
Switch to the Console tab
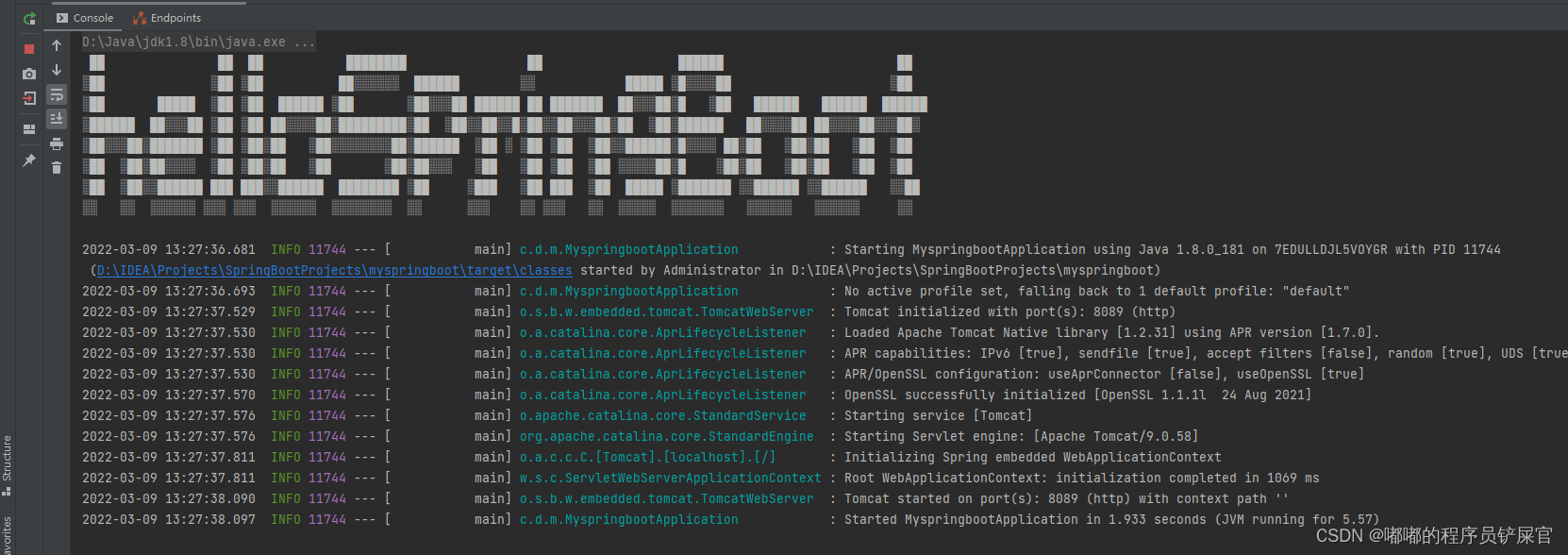click(x=85, y=18)
